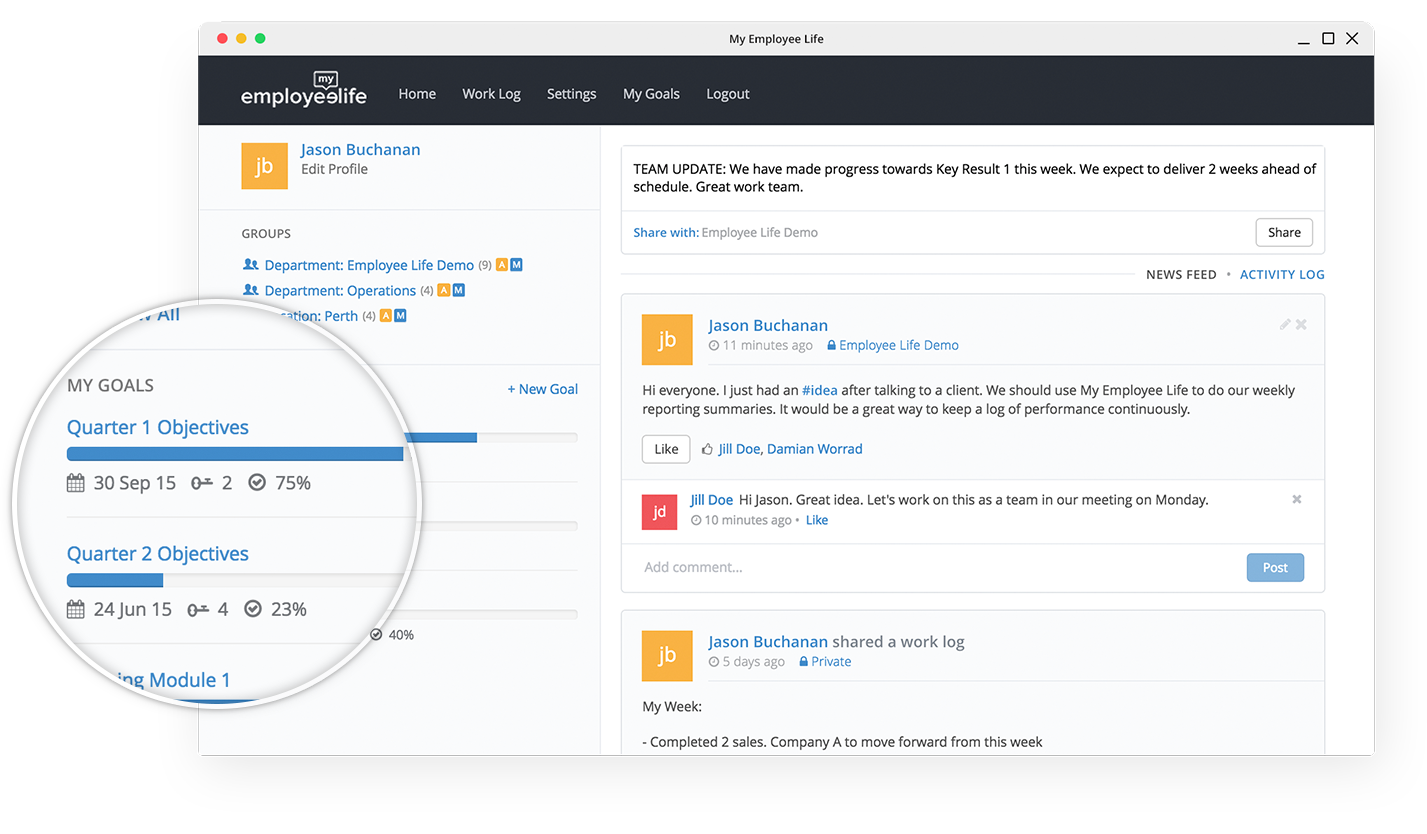This screenshot has height=834, width=1427.
Task: Add a goal with + New Goal
Action: pyautogui.click(x=542, y=389)
